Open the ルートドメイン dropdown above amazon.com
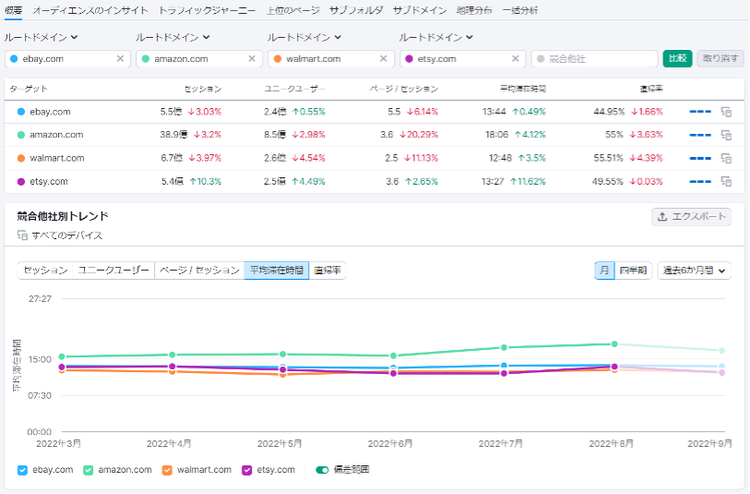The width and height of the screenshot is (750, 494). (x=173, y=37)
